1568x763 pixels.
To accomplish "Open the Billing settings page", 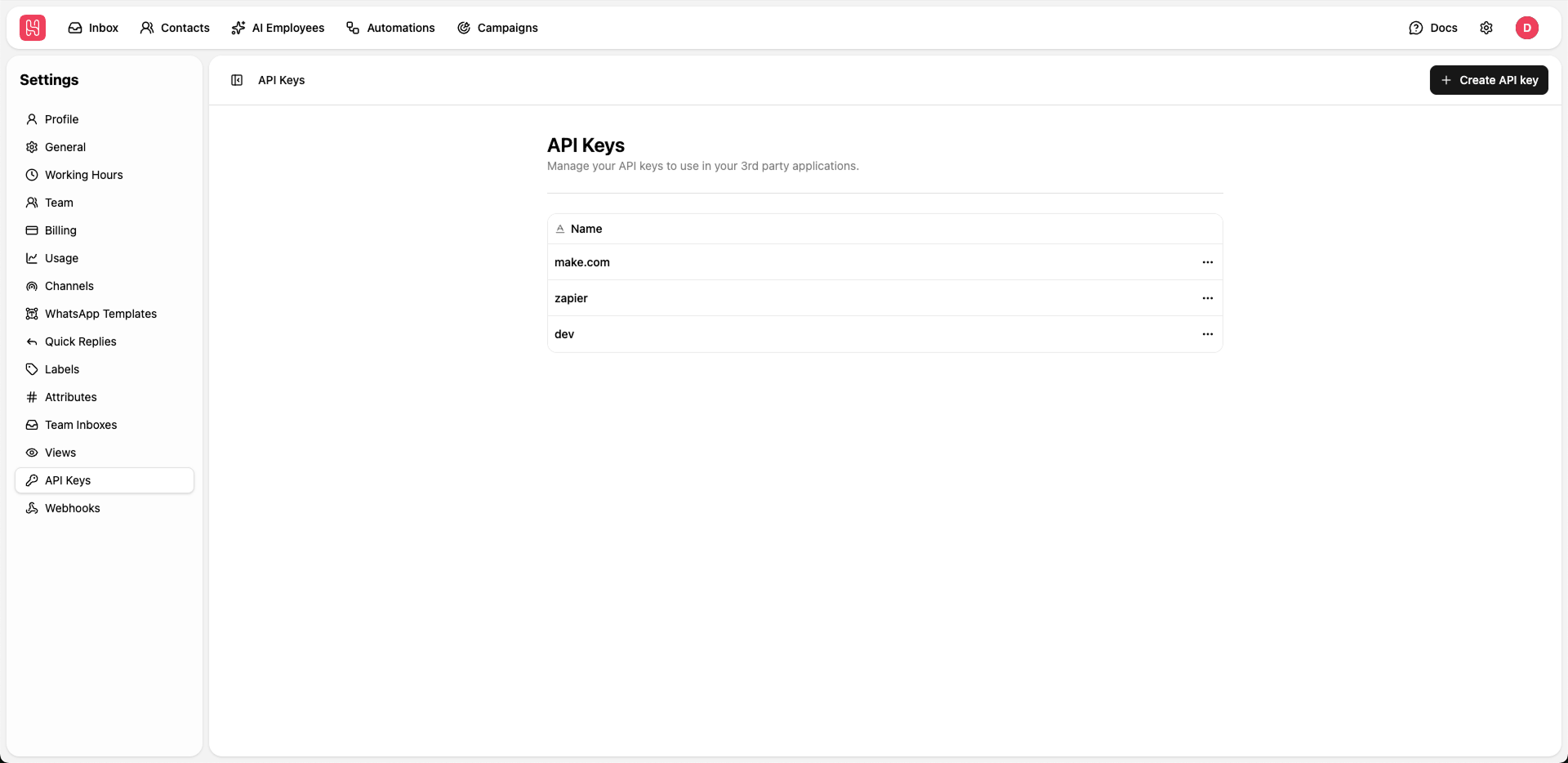I will [60, 230].
